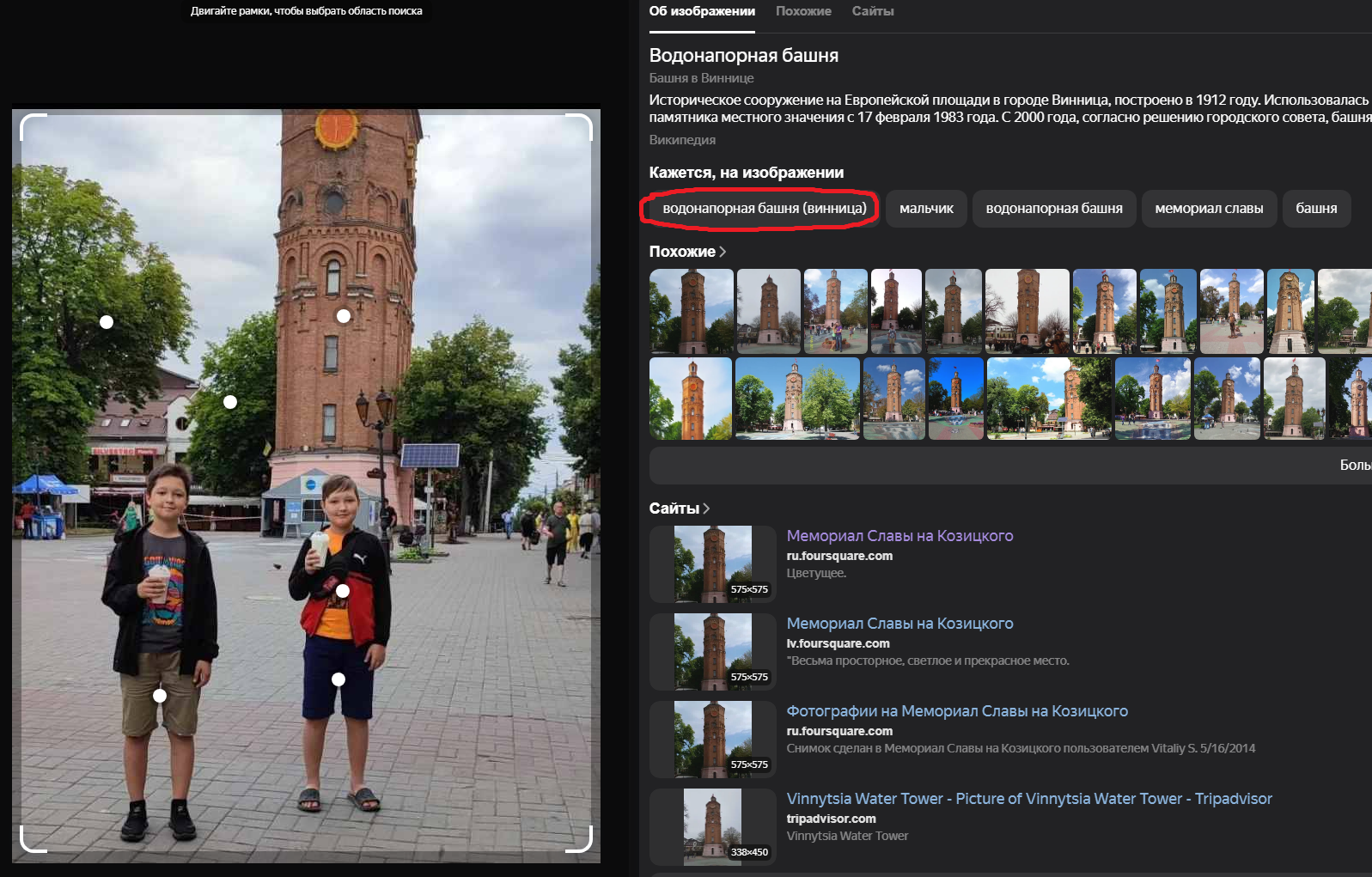The height and width of the screenshot is (877, 1372).
Task: Open the «Похожие» tab at the top
Action: point(803,11)
